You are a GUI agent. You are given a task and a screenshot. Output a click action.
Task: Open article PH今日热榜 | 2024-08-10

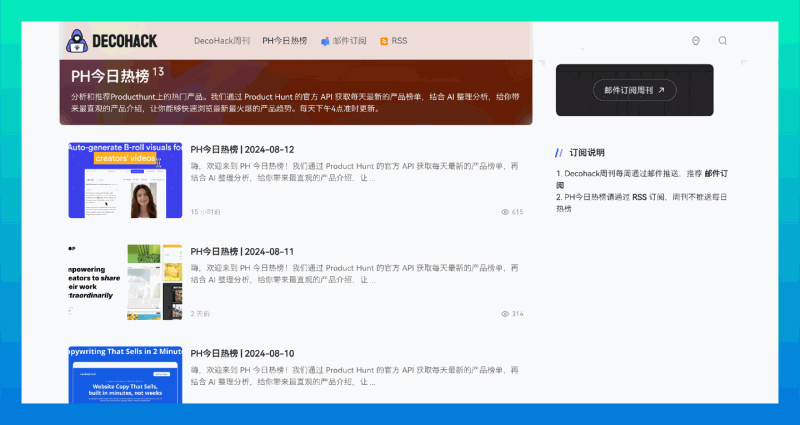point(242,354)
